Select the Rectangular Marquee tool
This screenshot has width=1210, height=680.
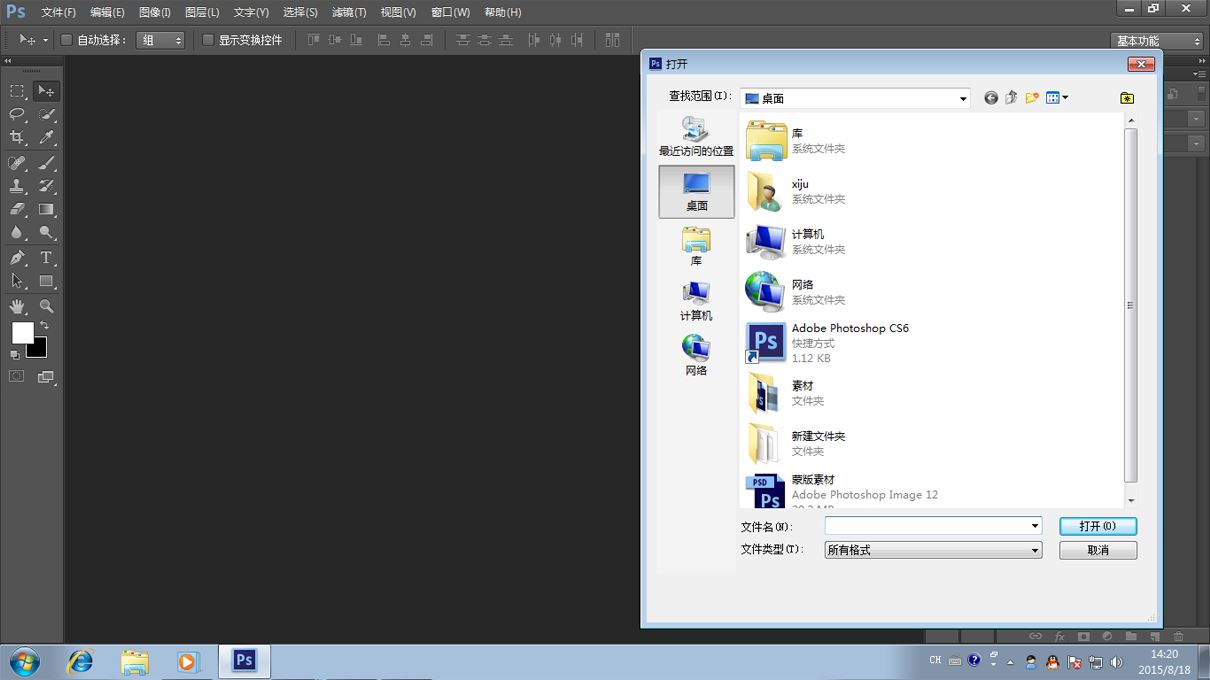[x=17, y=91]
